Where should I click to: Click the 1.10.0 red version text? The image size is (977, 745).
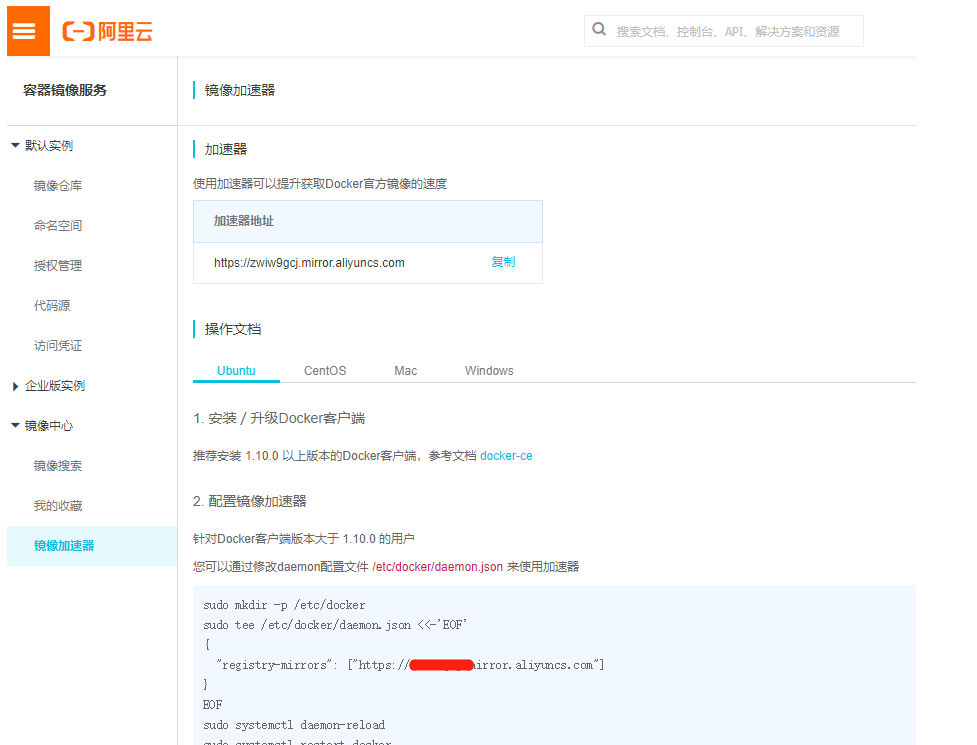point(262,456)
